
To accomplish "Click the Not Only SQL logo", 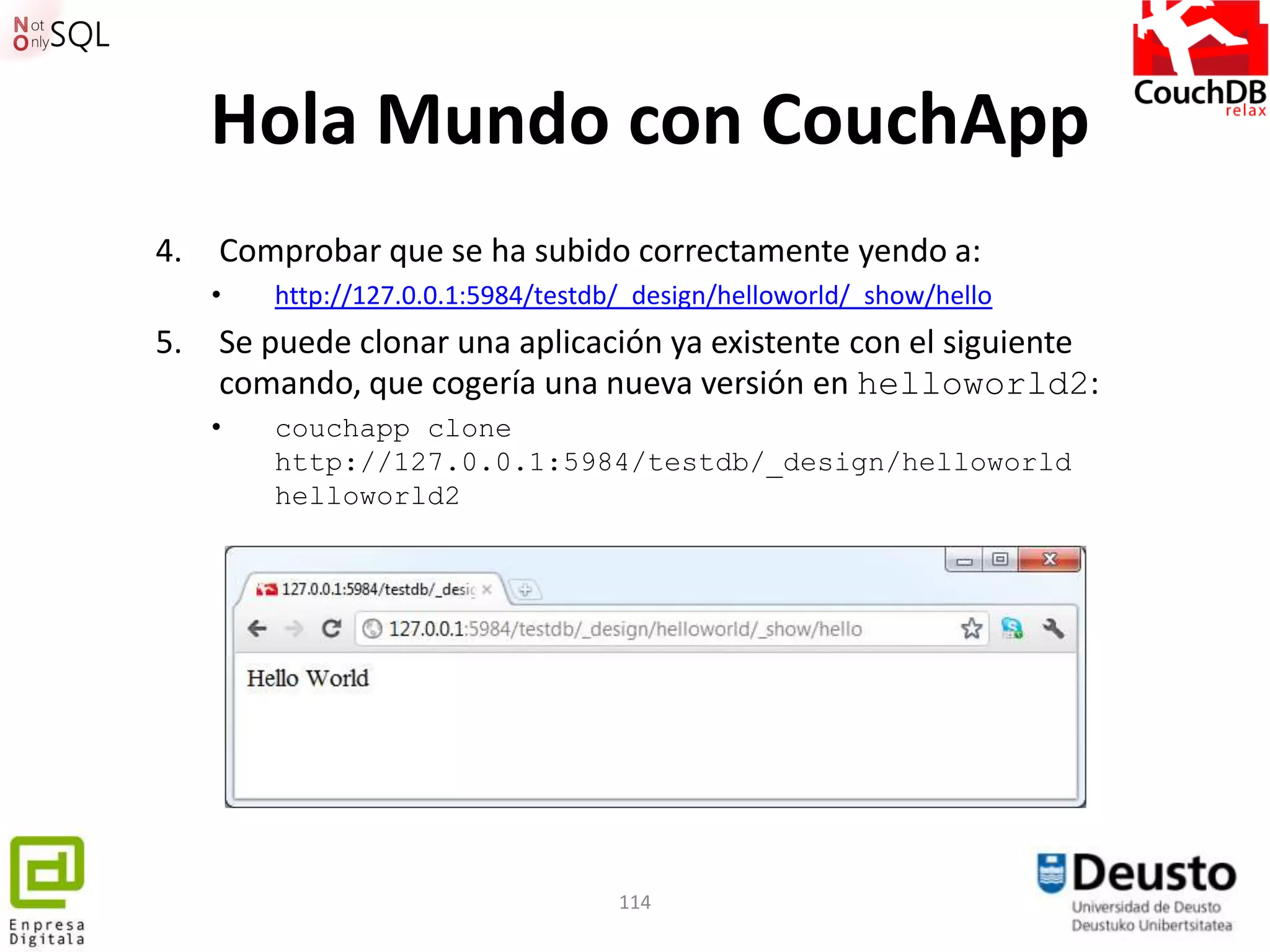I will 61,34.
